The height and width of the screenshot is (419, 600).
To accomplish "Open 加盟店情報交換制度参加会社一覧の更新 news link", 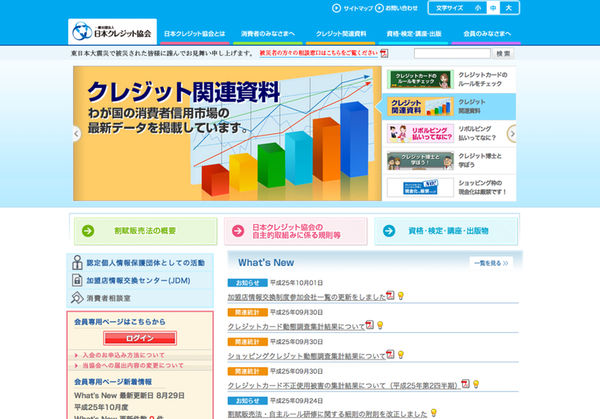I will pyautogui.click(x=307, y=297).
